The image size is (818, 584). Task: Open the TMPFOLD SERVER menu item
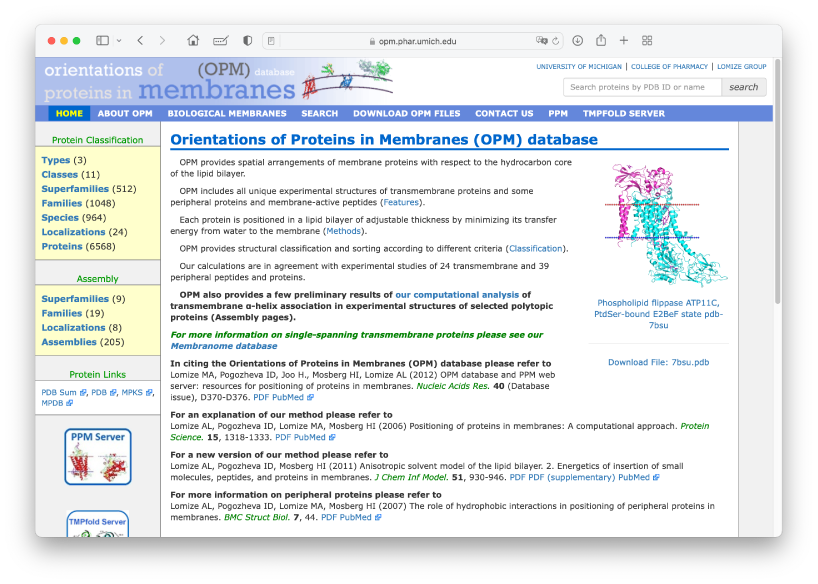623,113
